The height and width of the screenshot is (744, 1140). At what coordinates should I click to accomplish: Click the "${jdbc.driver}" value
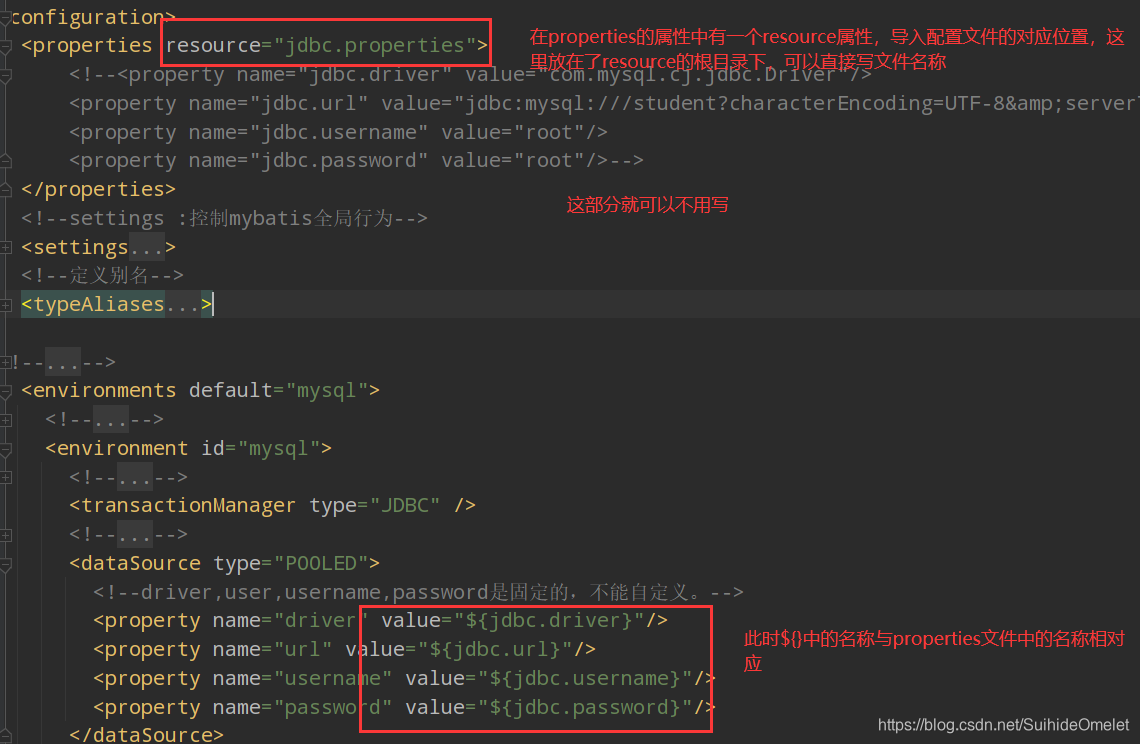[550, 620]
